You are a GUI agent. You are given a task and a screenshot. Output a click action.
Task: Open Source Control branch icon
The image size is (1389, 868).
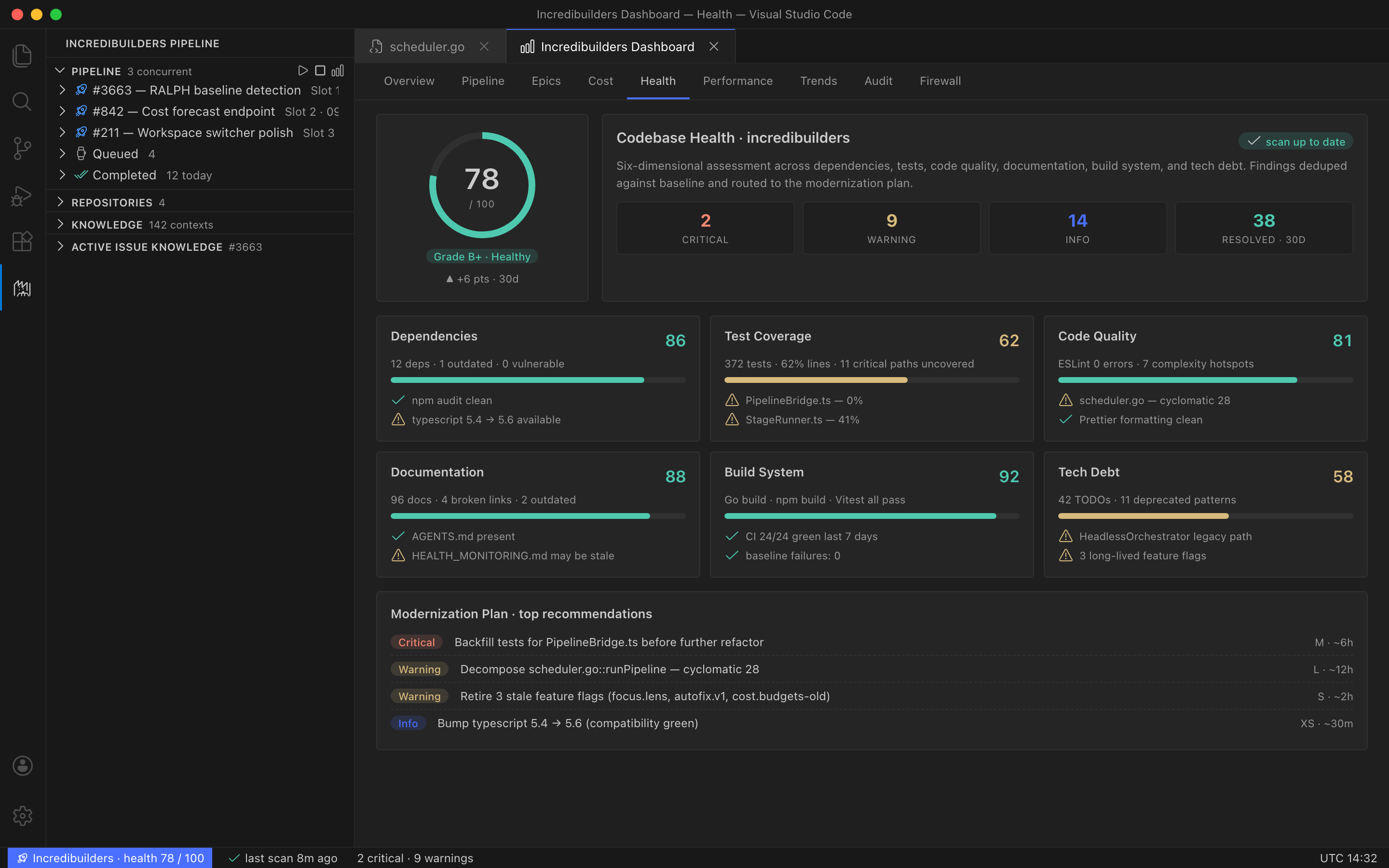coord(22,149)
